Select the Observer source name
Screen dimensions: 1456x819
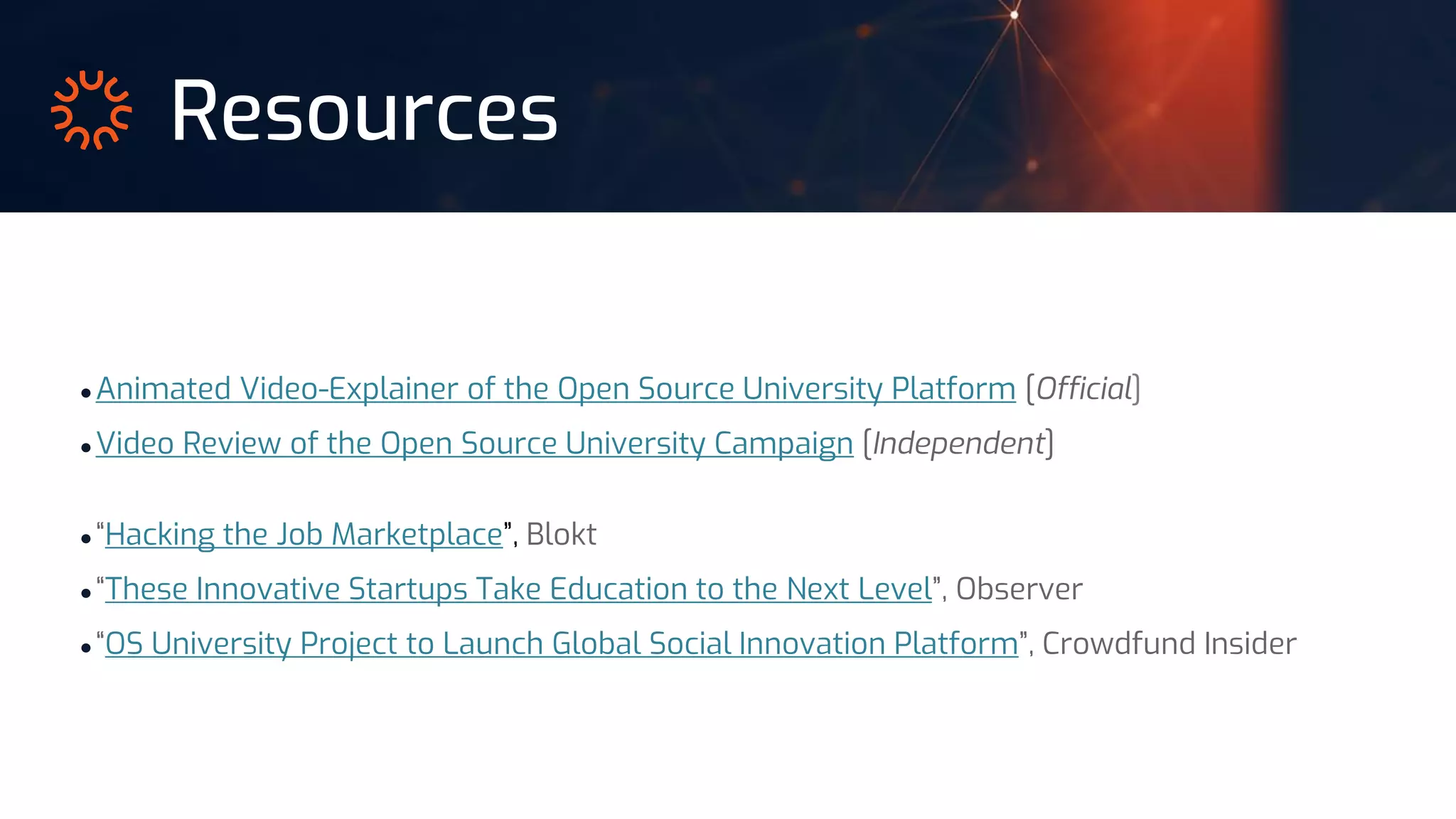point(1019,589)
